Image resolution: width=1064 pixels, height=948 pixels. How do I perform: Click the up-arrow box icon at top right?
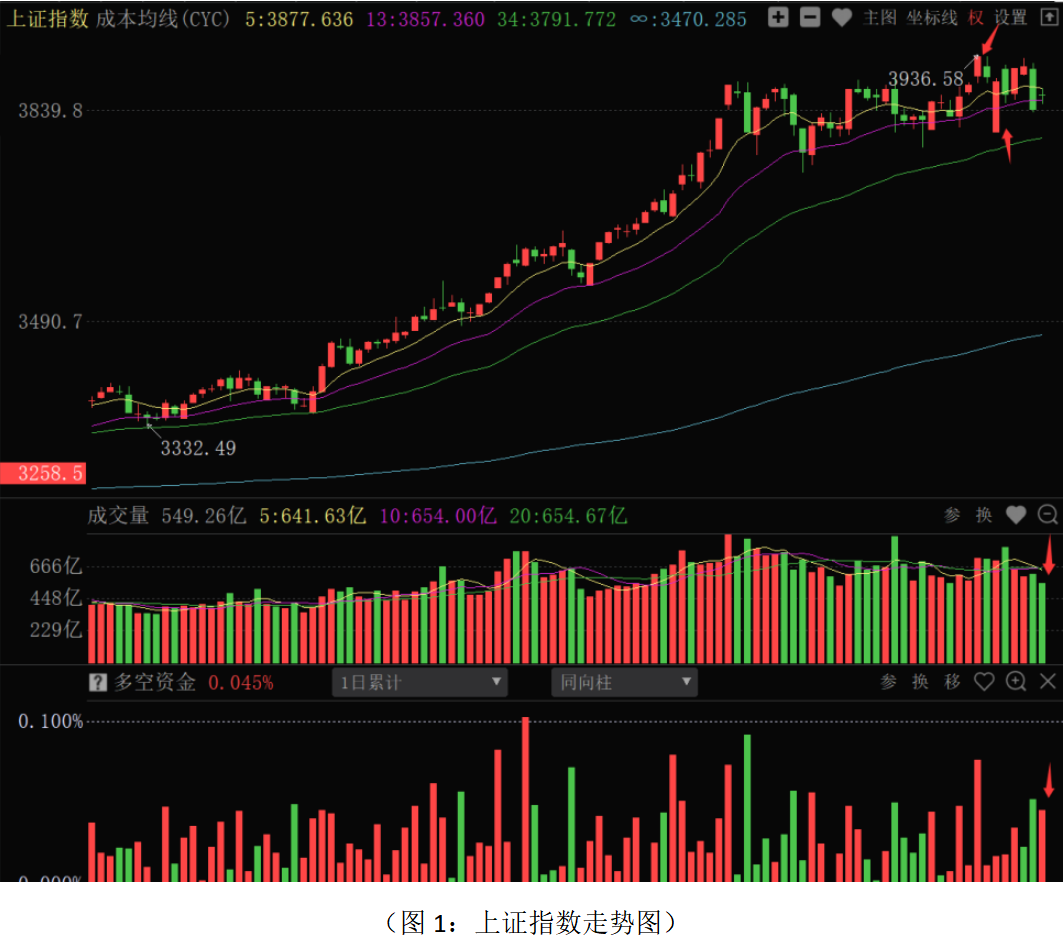tap(1047, 17)
